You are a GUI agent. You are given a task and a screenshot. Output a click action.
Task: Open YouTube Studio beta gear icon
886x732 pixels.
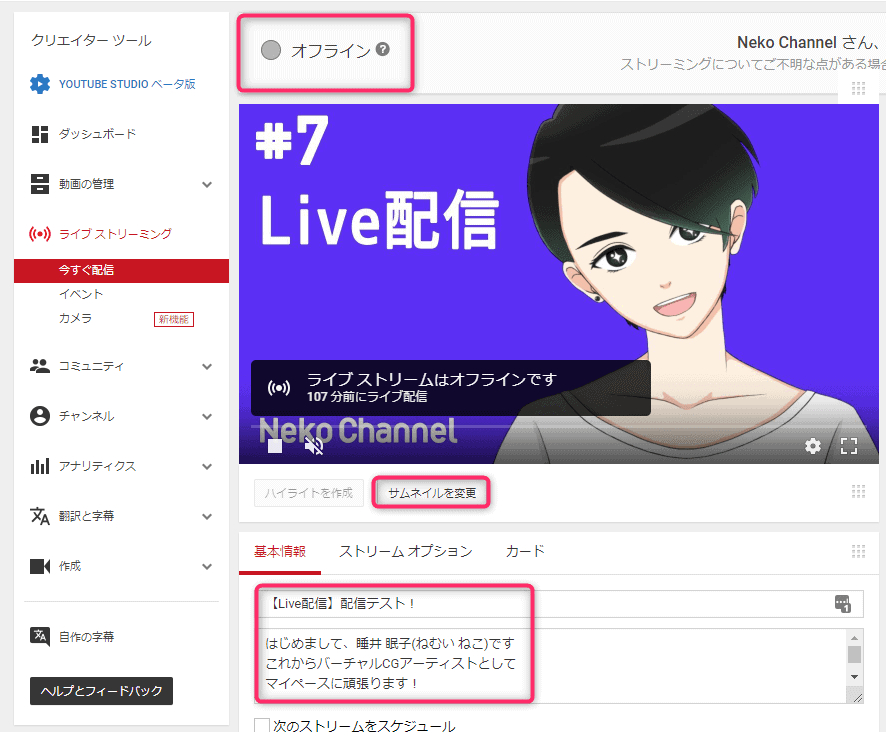(x=40, y=84)
